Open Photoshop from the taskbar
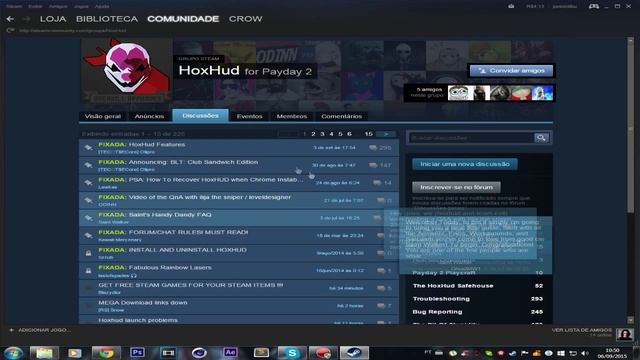 [x=137, y=352]
